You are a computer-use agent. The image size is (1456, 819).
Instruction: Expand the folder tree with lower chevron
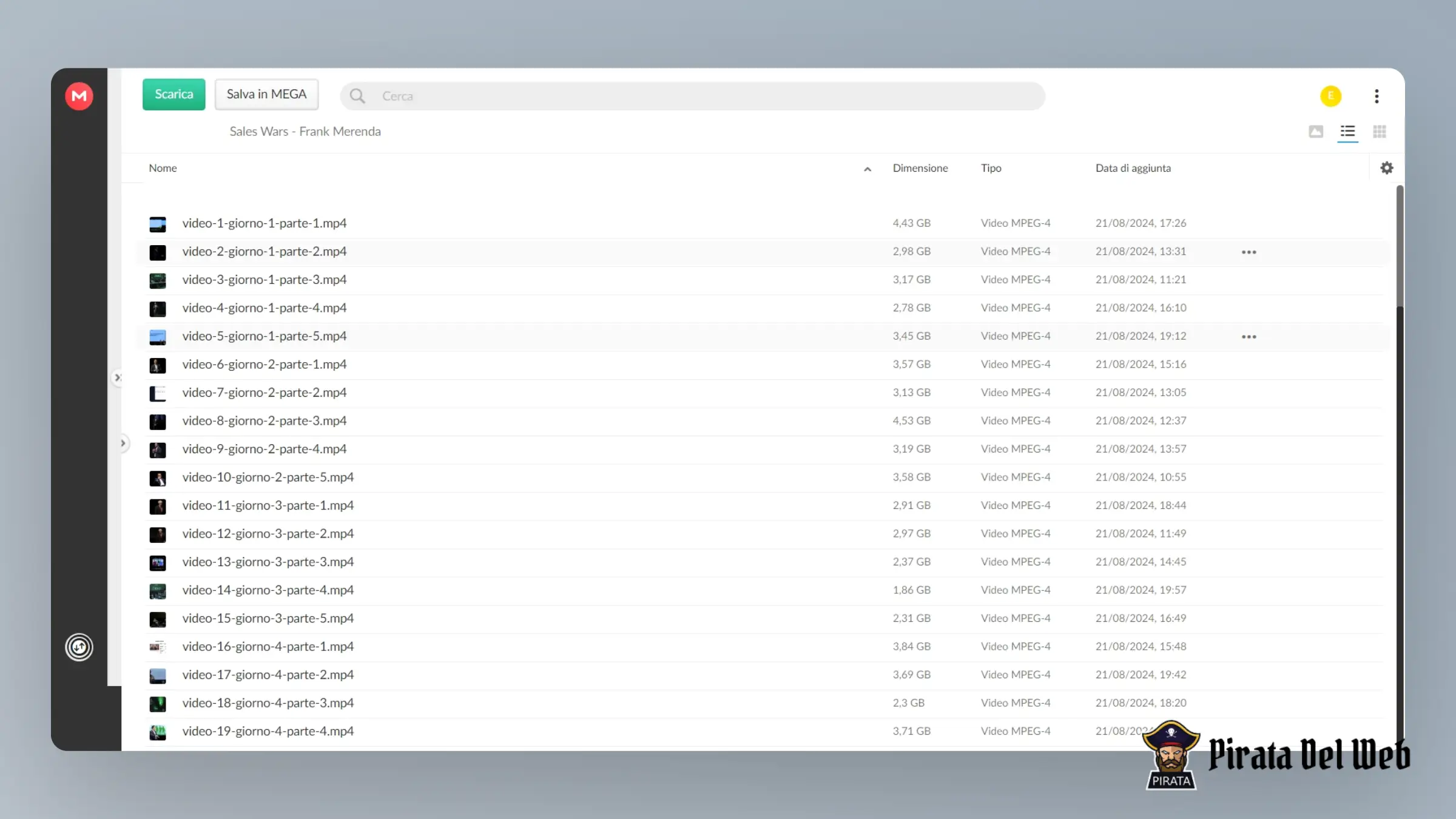(123, 443)
